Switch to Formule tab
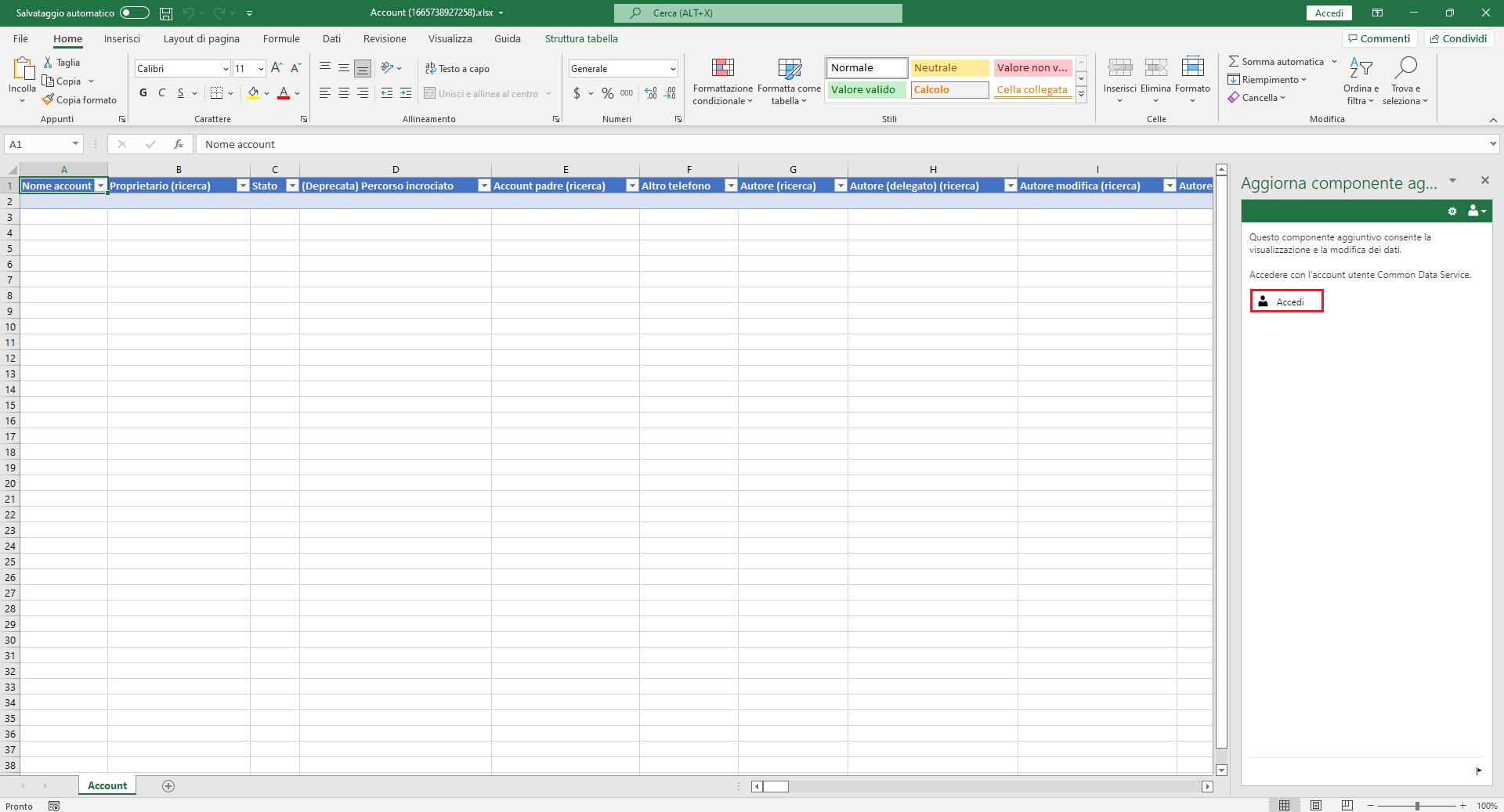Screen dimensions: 1504x812 (x=281, y=38)
